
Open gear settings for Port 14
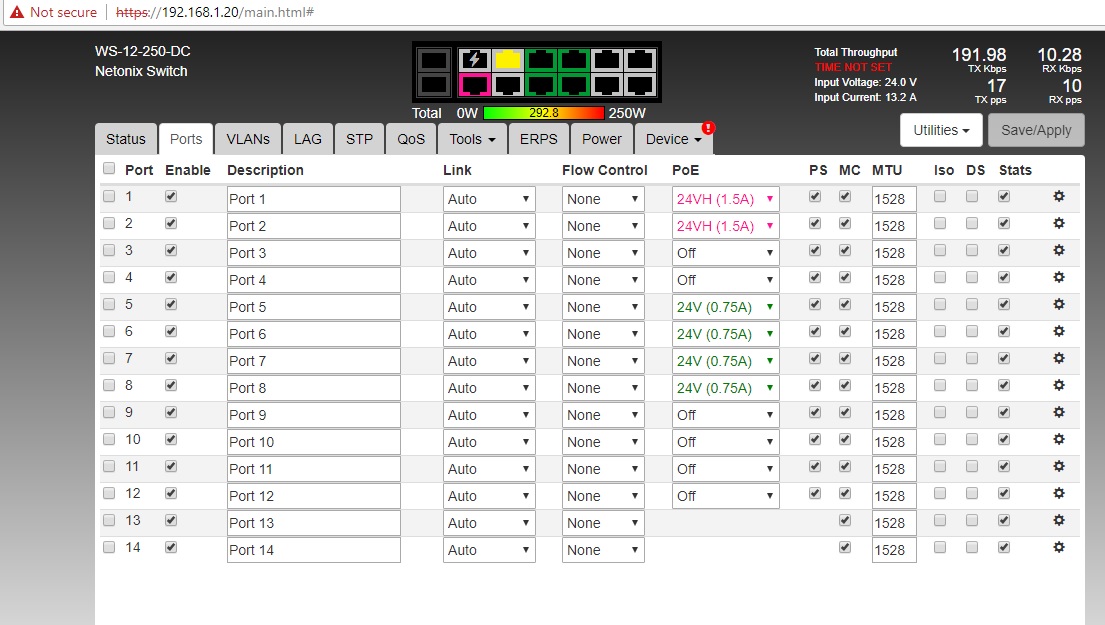(x=1059, y=548)
